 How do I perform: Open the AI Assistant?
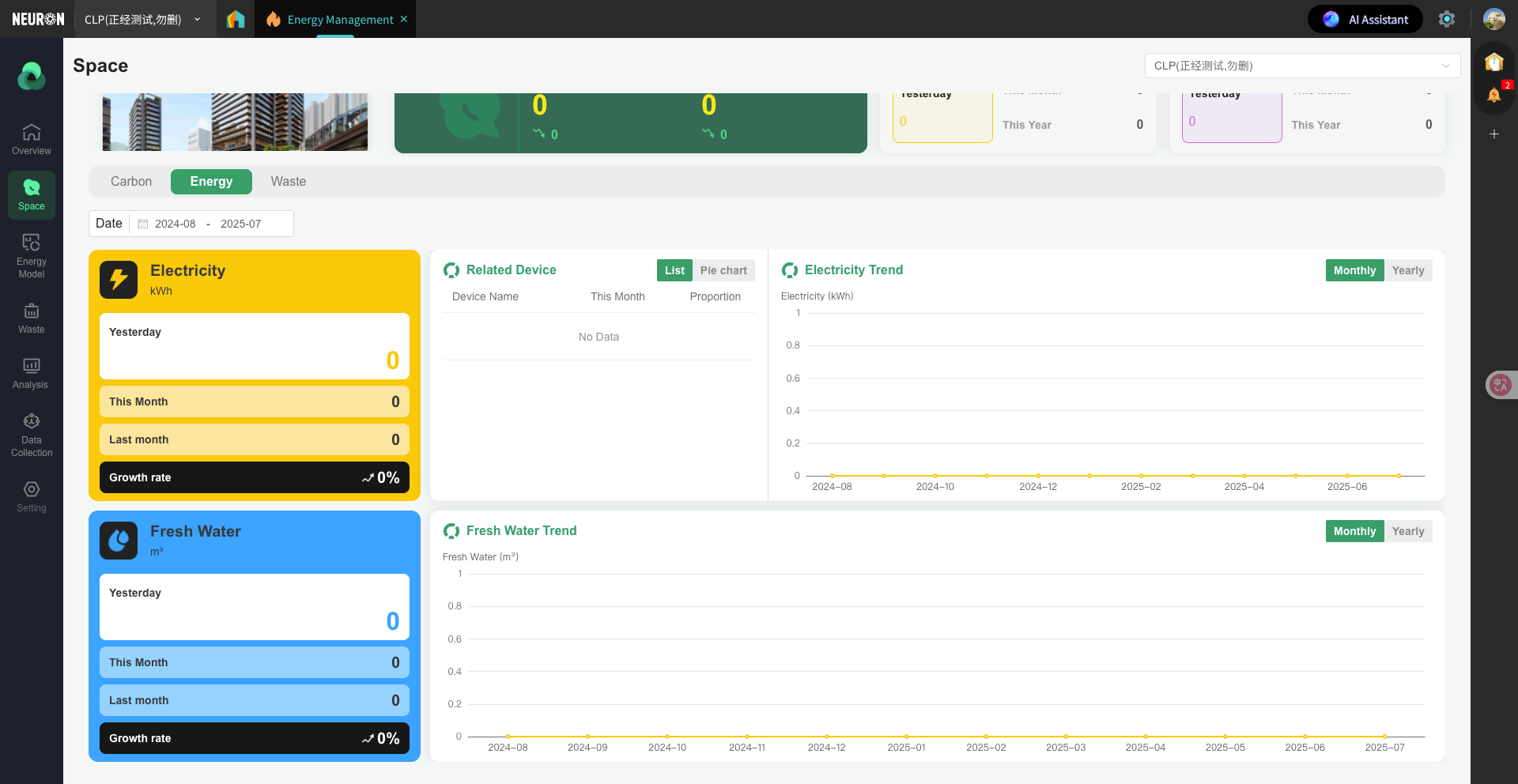point(1365,19)
